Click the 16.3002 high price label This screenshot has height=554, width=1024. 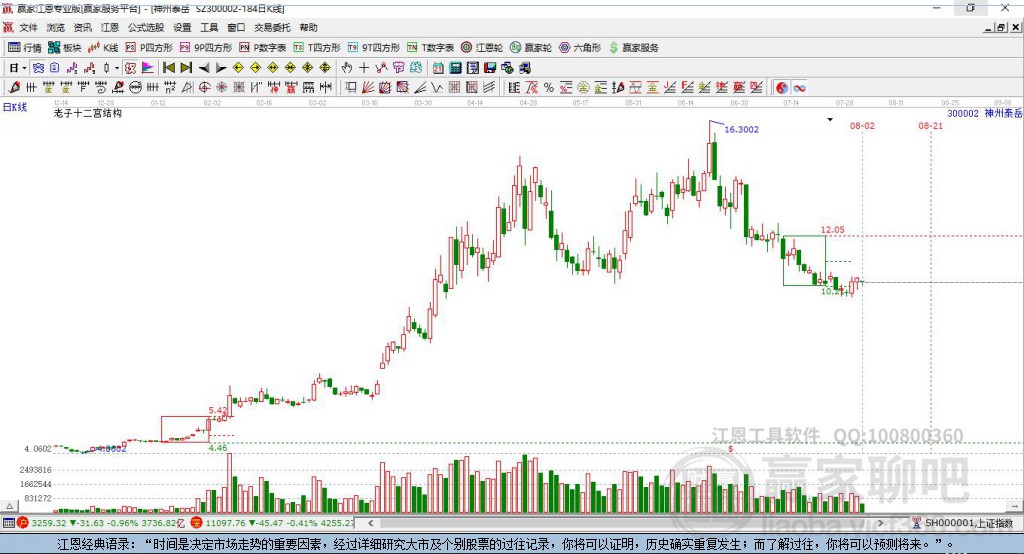click(x=742, y=129)
